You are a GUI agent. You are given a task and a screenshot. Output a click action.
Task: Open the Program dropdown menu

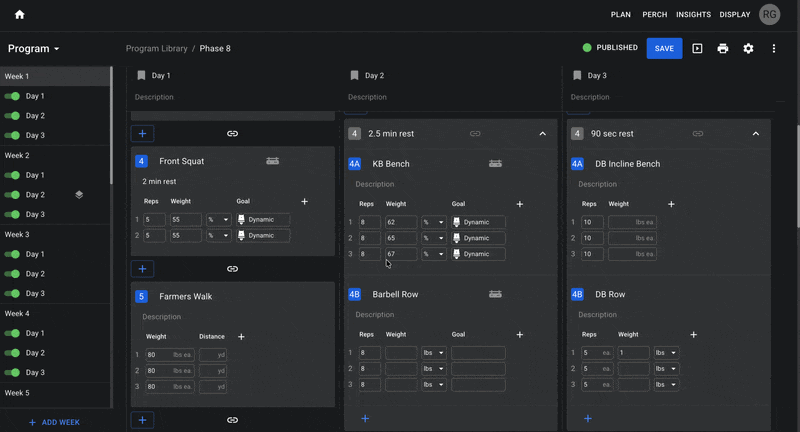[34, 48]
